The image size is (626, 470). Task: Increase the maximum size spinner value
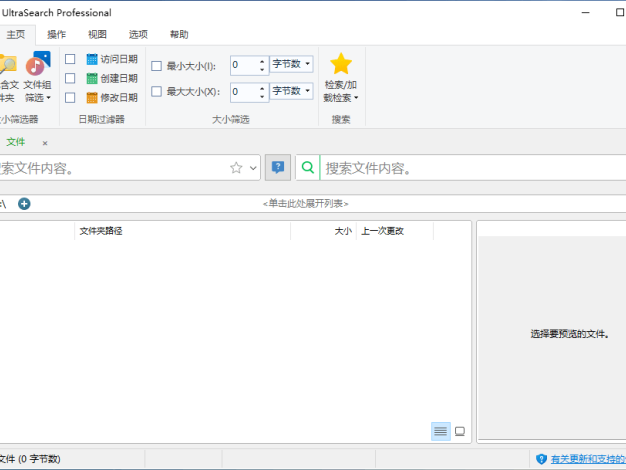click(x=262, y=88)
